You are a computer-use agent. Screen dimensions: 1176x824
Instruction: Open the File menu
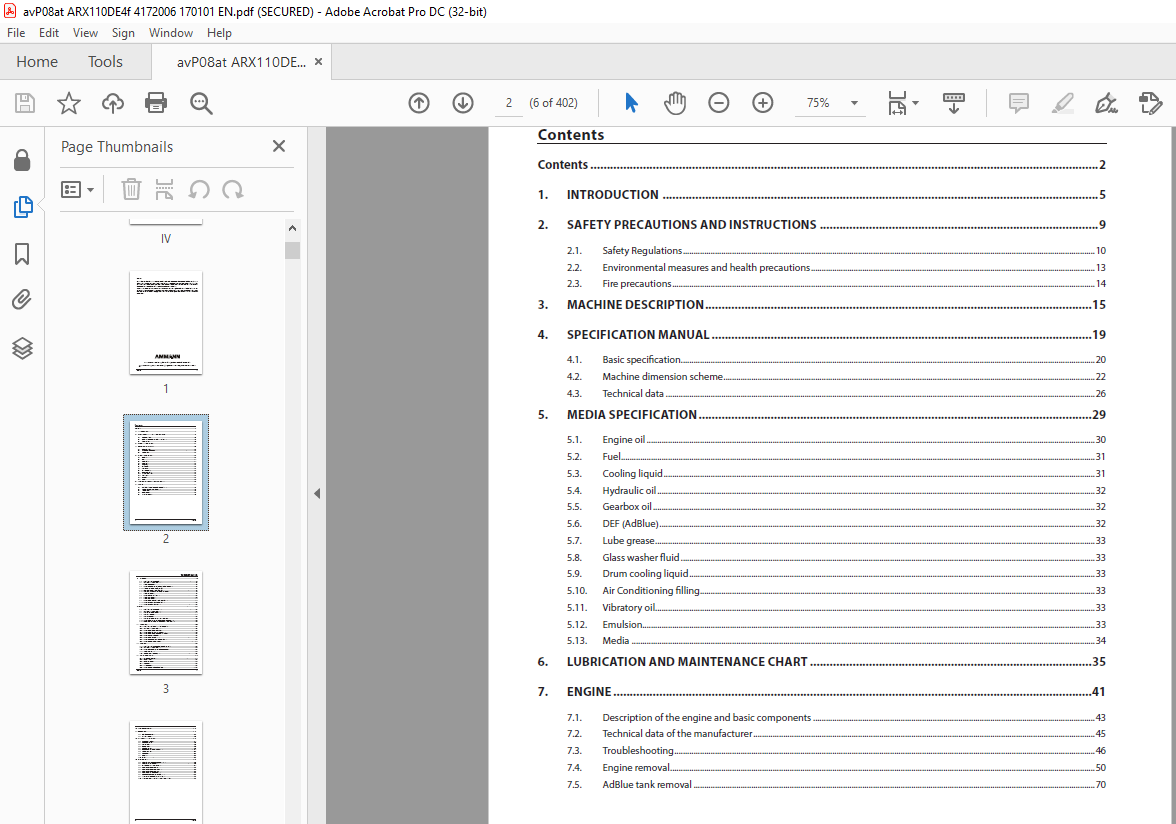coord(16,33)
